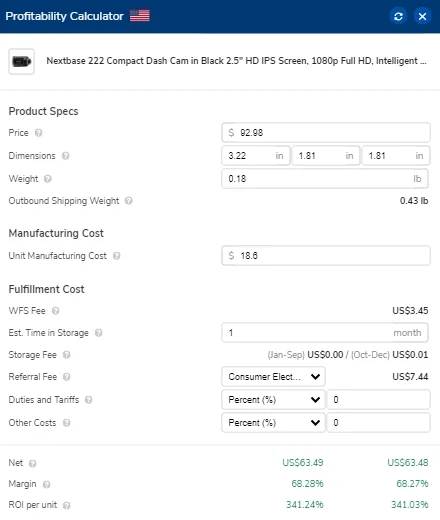Click the help icon beside Dimensions
Viewport: 440px width, 520px height.
(66, 156)
